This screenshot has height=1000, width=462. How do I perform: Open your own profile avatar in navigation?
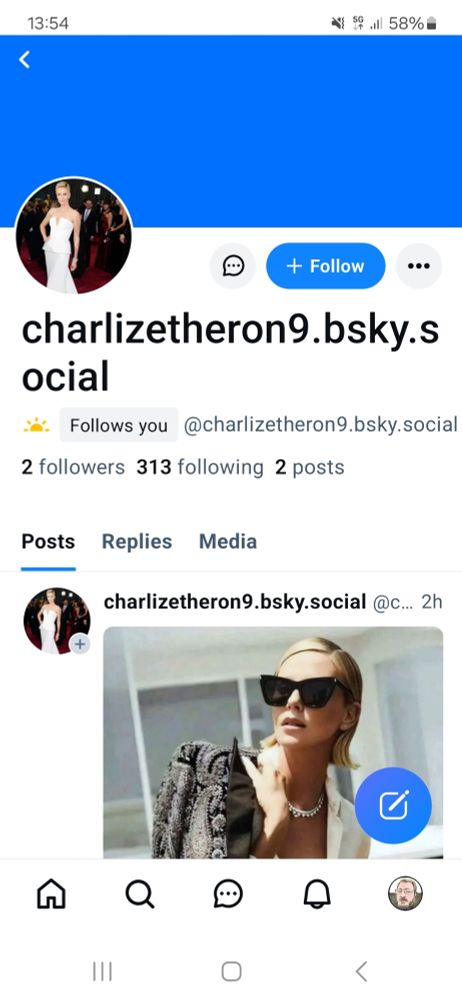coord(406,893)
